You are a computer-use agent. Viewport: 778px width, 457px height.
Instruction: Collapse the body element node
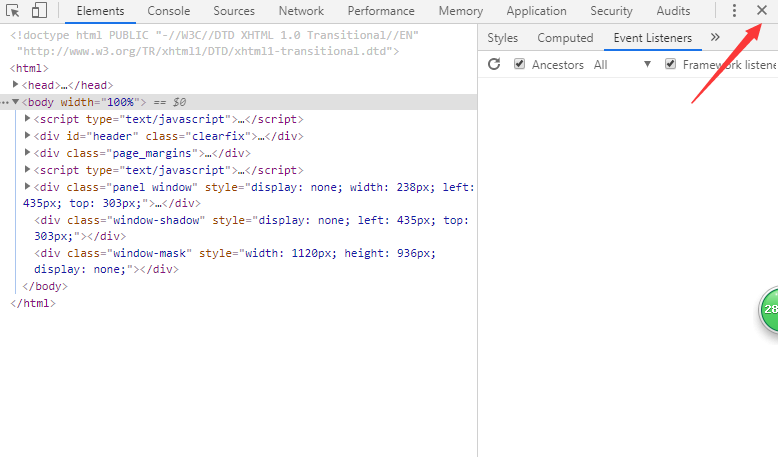(15, 102)
